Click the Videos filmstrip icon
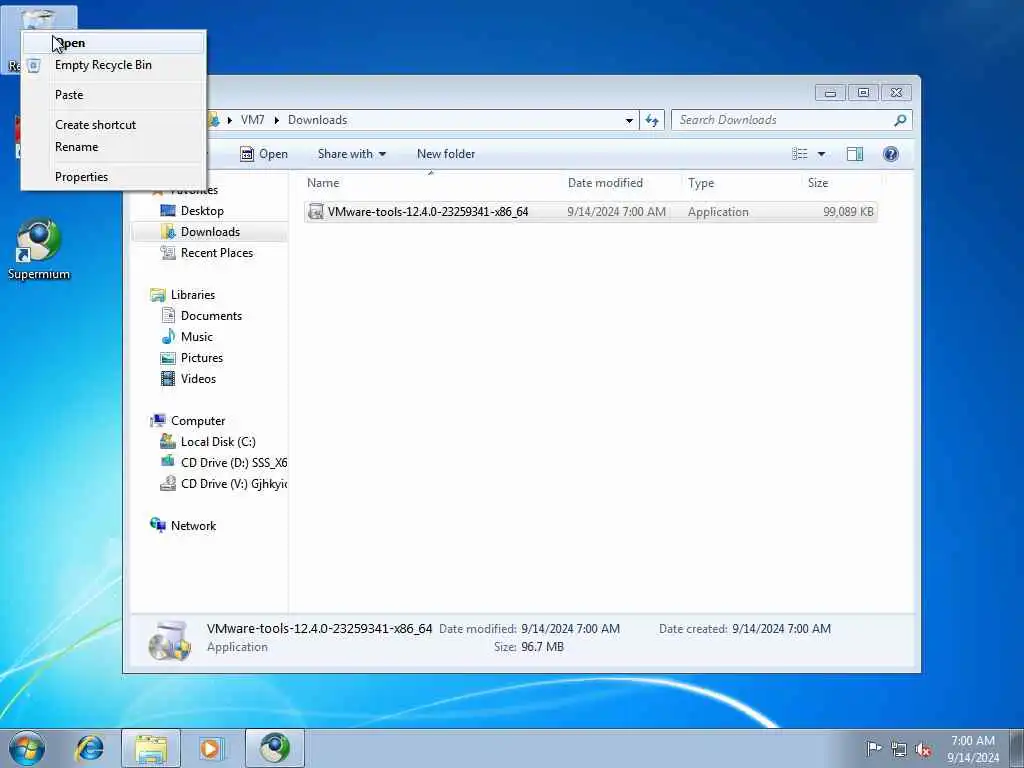1024x768 pixels. [x=168, y=379]
